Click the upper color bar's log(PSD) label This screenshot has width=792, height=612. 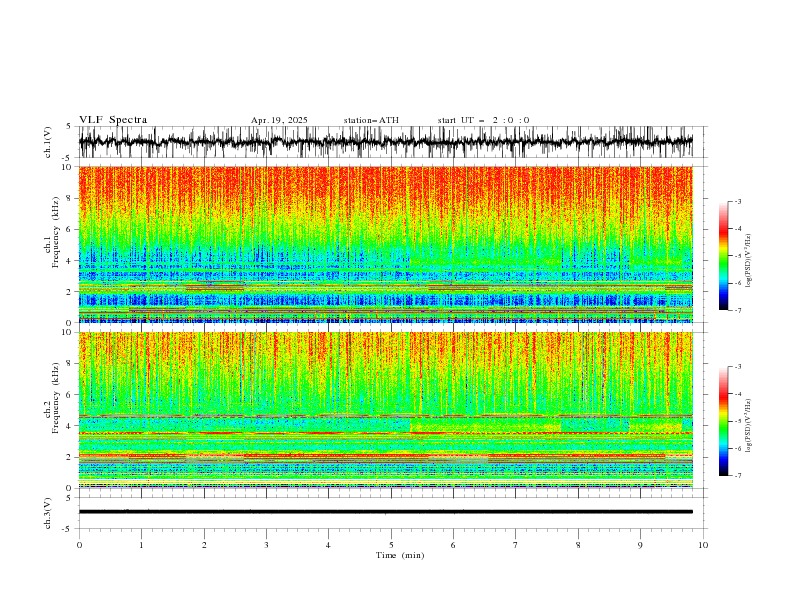pyautogui.click(x=748, y=261)
